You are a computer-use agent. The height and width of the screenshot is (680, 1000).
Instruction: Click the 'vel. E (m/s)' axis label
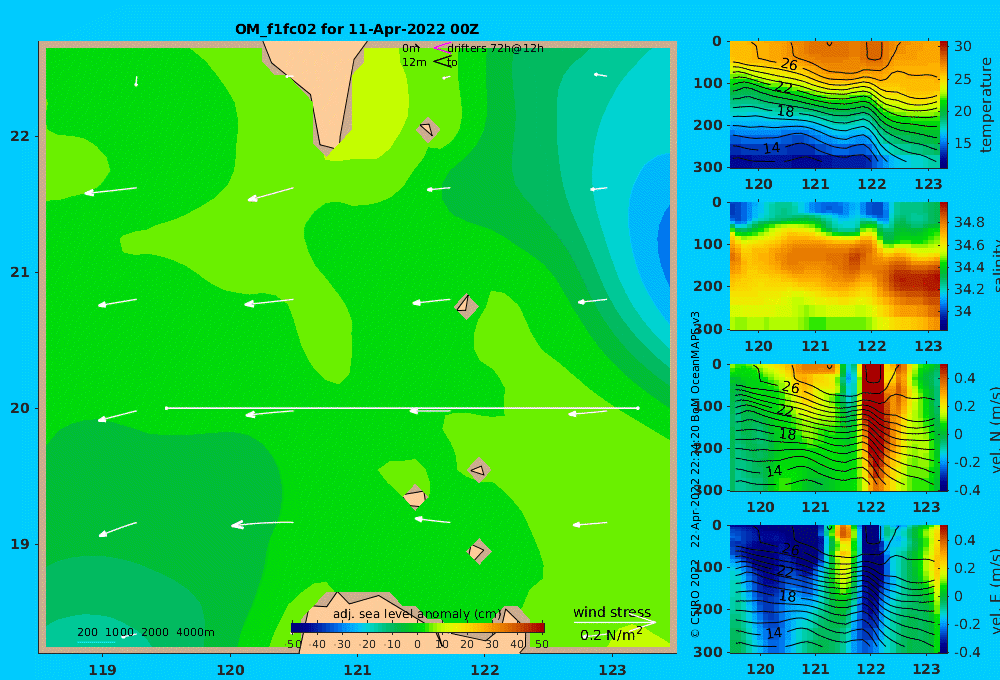tap(995, 591)
